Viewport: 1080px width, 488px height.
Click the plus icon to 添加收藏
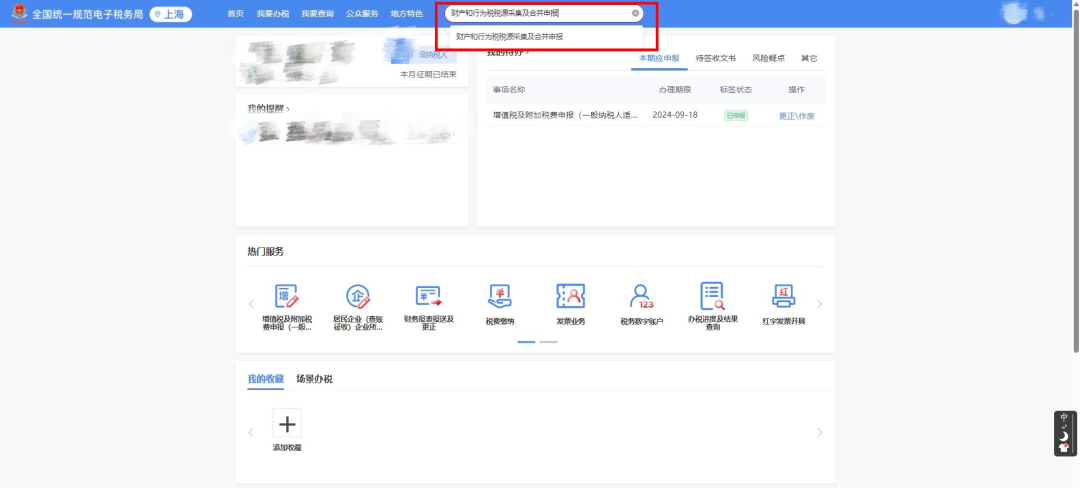coord(287,423)
